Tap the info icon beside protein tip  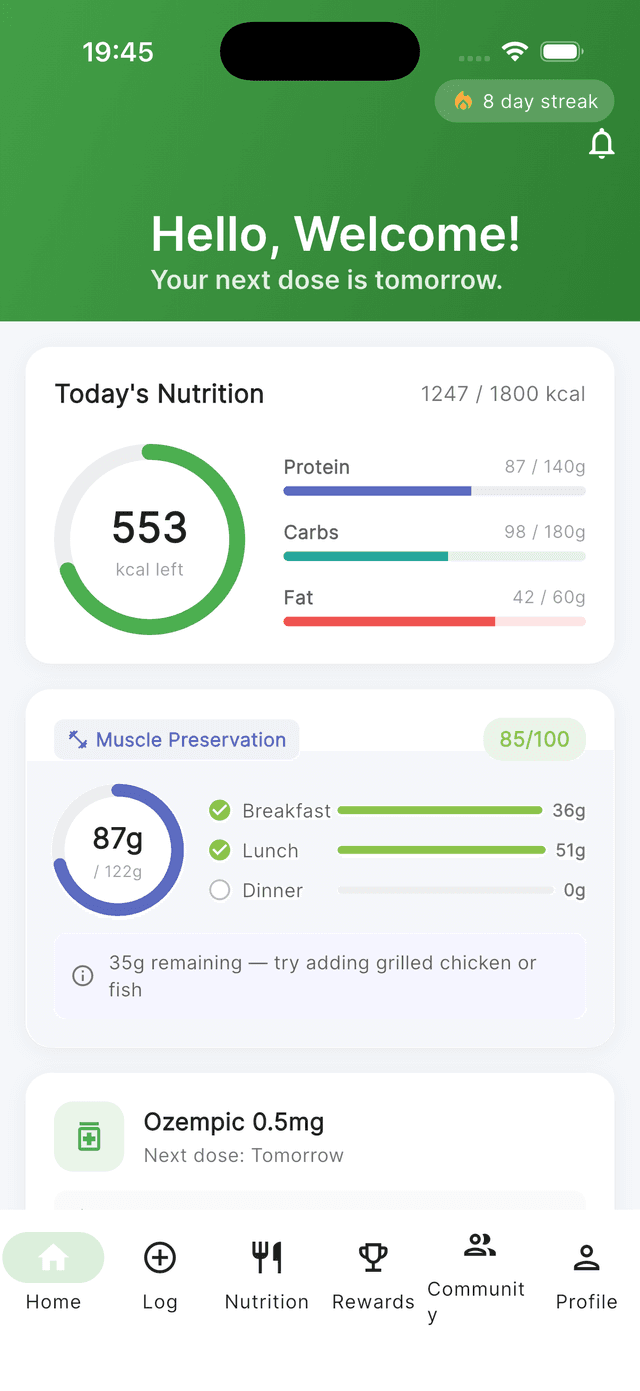[83, 976]
